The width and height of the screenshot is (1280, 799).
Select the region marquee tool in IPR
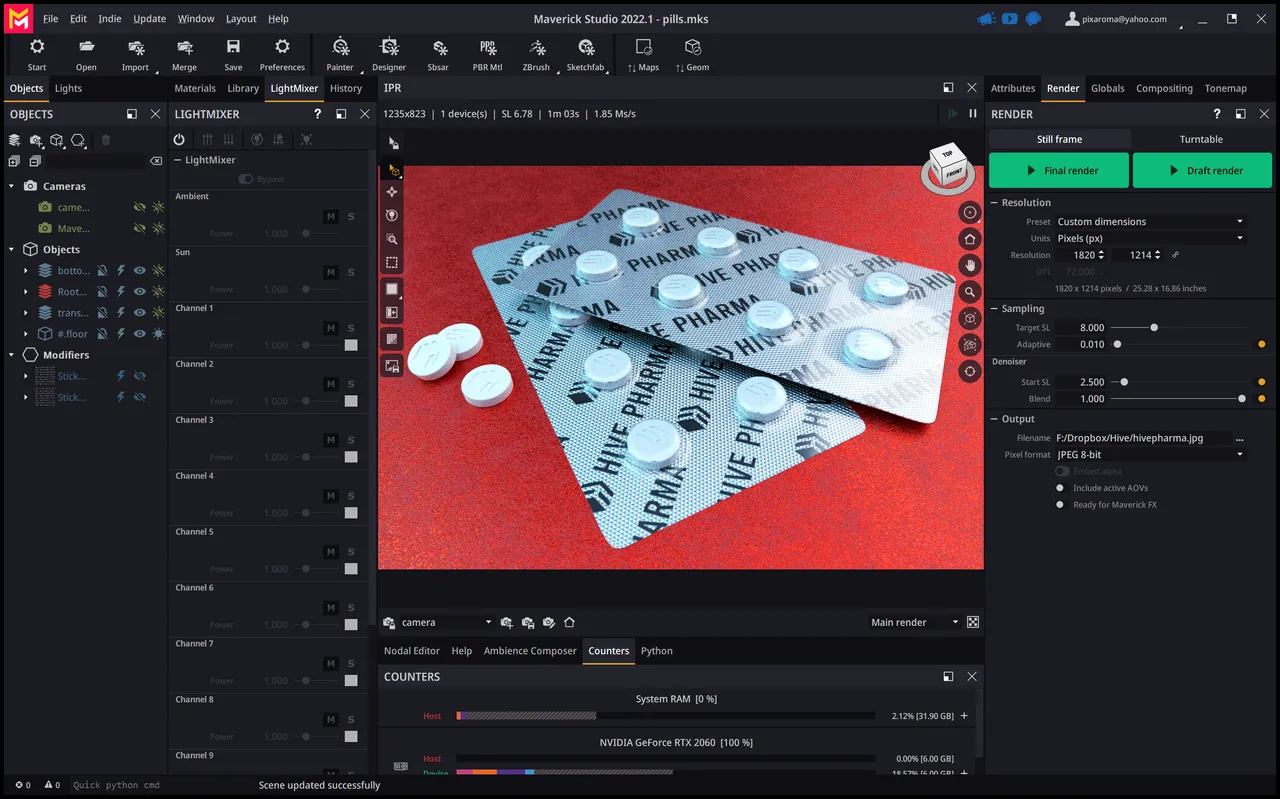coord(392,263)
